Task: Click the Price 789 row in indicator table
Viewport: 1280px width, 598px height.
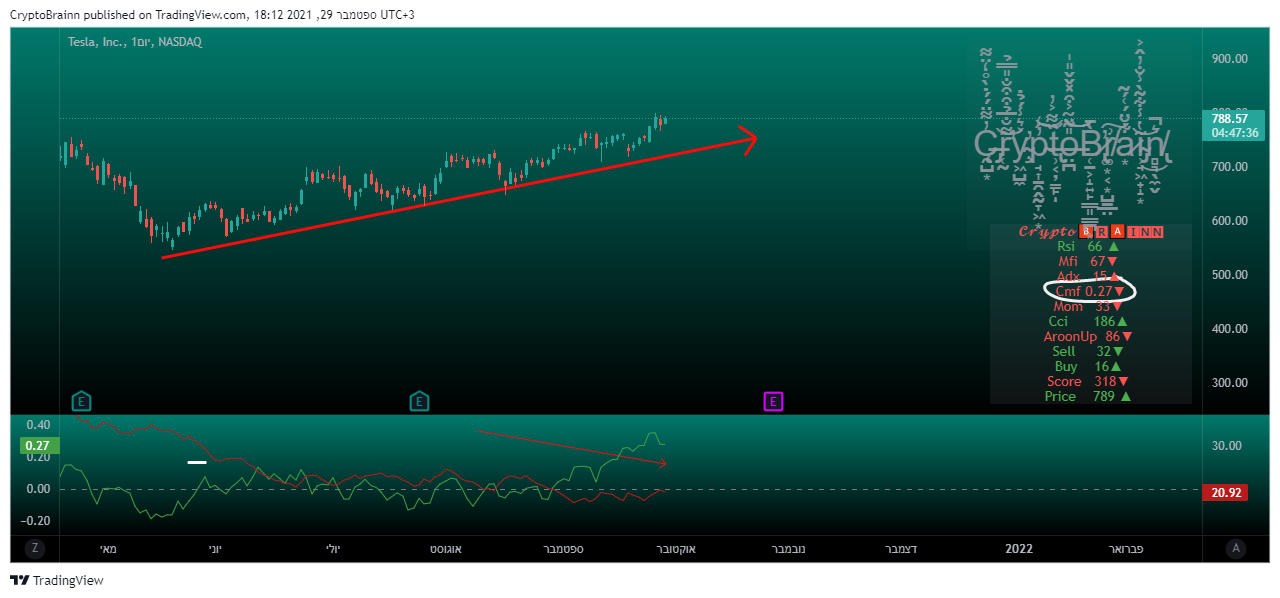Action: coord(1088,396)
